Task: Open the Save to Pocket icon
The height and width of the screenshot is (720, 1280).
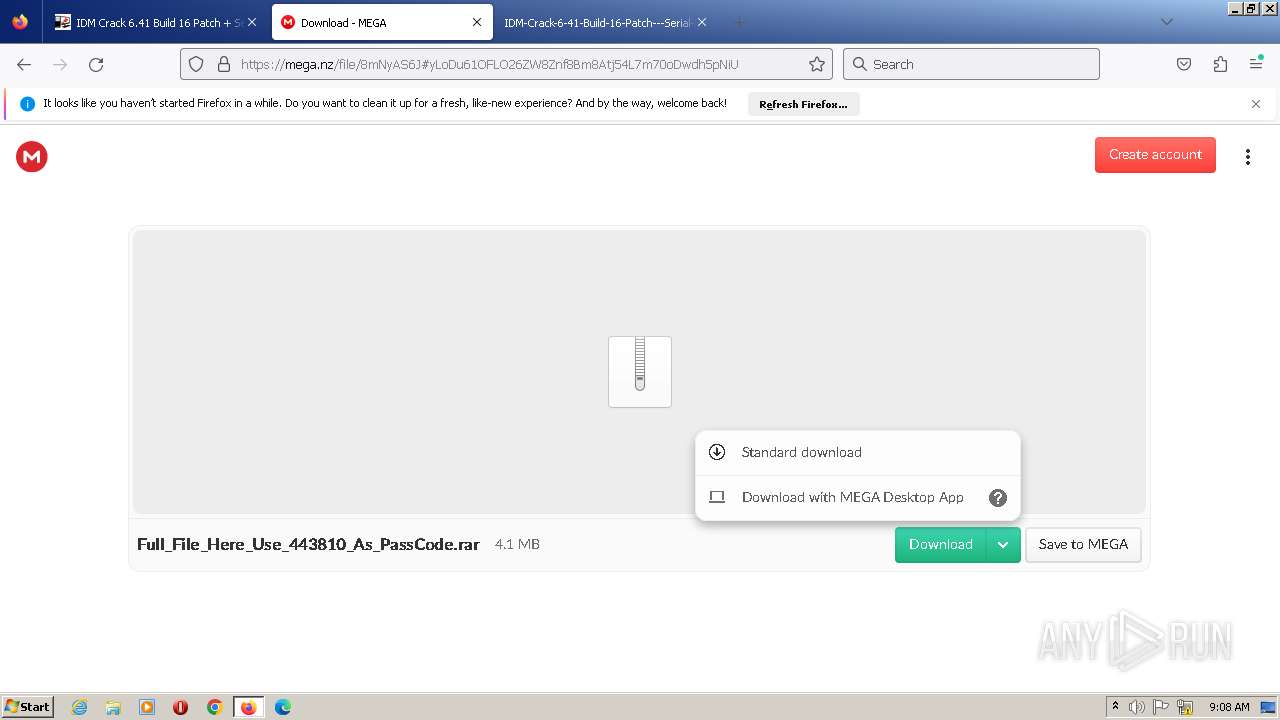Action: coord(1184,64)
